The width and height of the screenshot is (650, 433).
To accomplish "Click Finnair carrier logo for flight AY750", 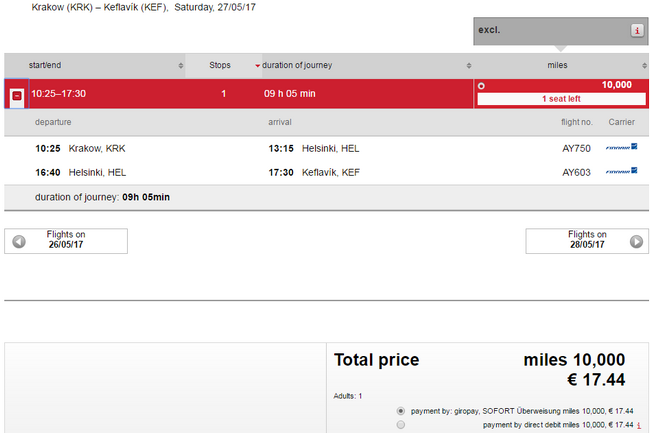I will click(x=621, y=147).
